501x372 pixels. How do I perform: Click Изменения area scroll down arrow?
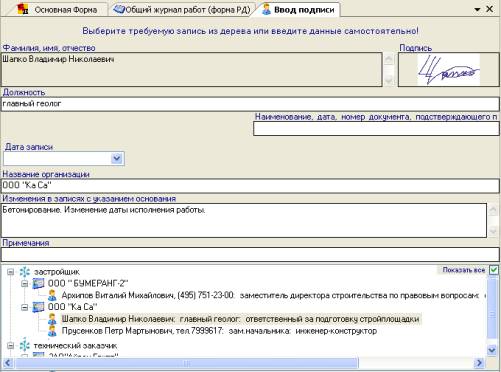click(493, 231)
